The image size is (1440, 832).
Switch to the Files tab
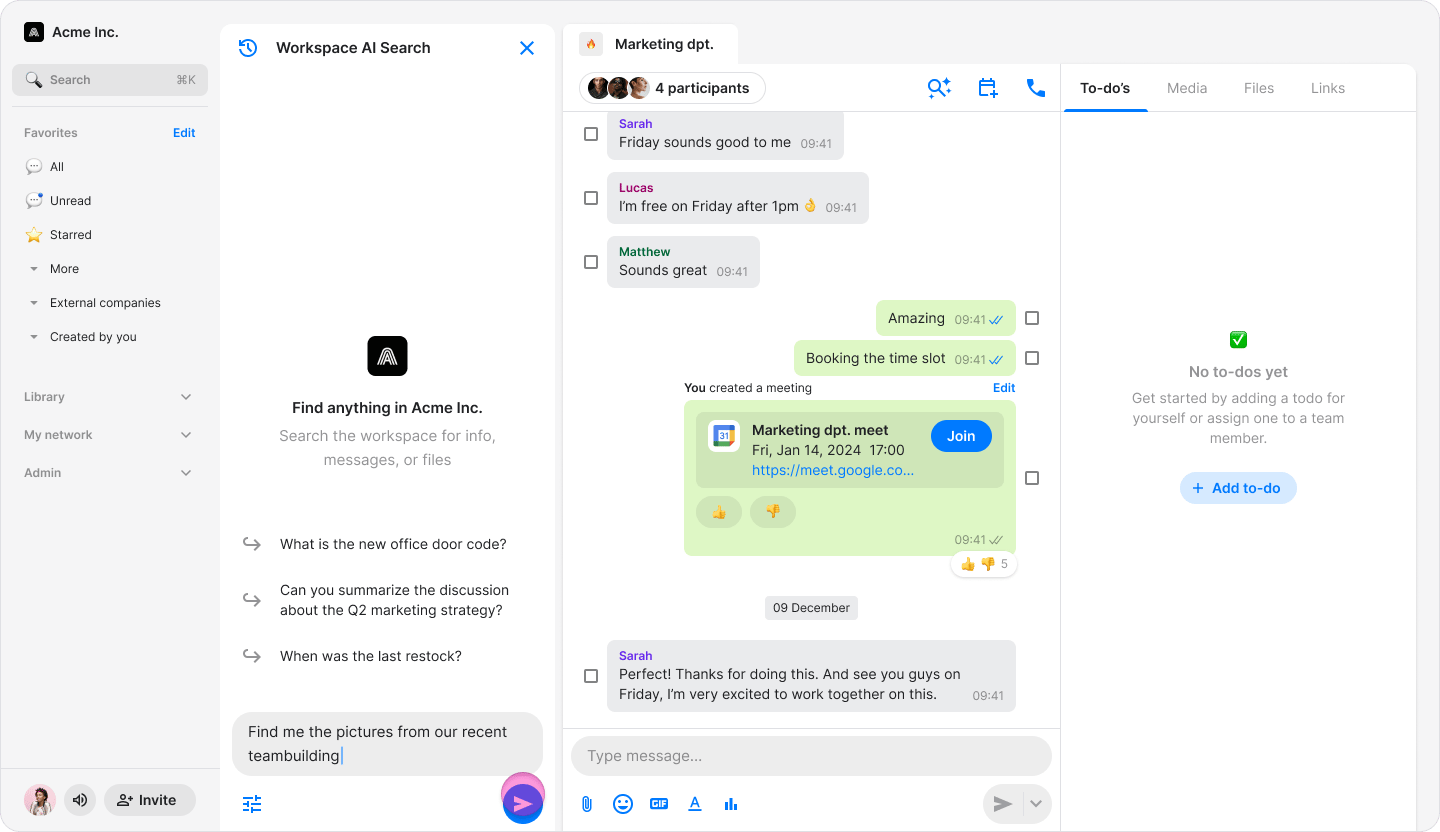click(1259, 88)
